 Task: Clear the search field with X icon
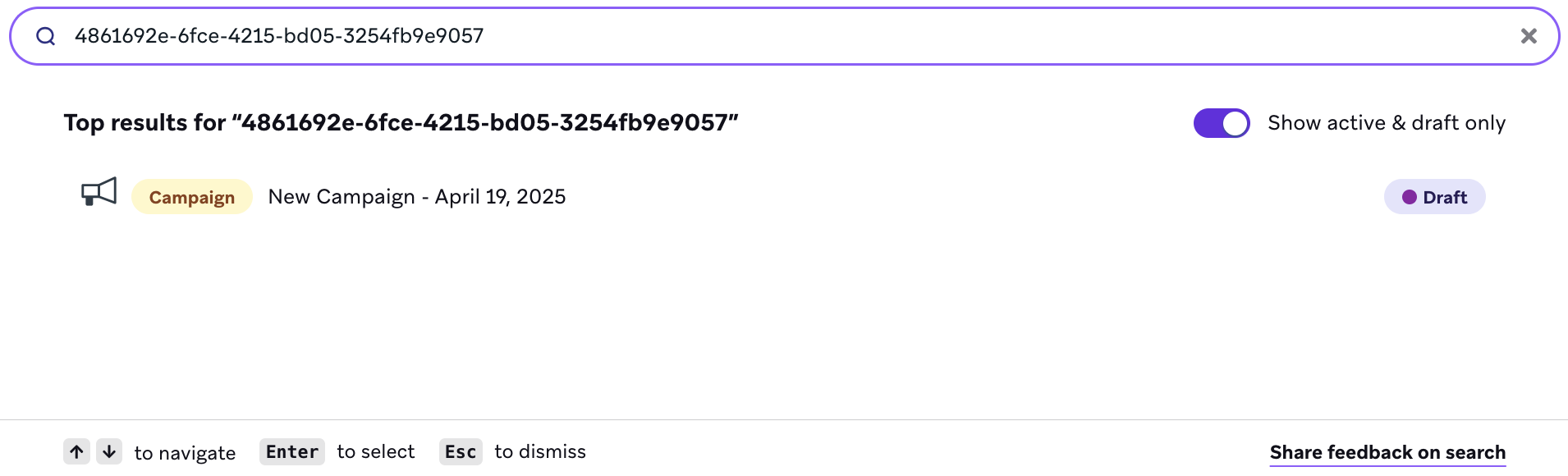(1529, 36)
